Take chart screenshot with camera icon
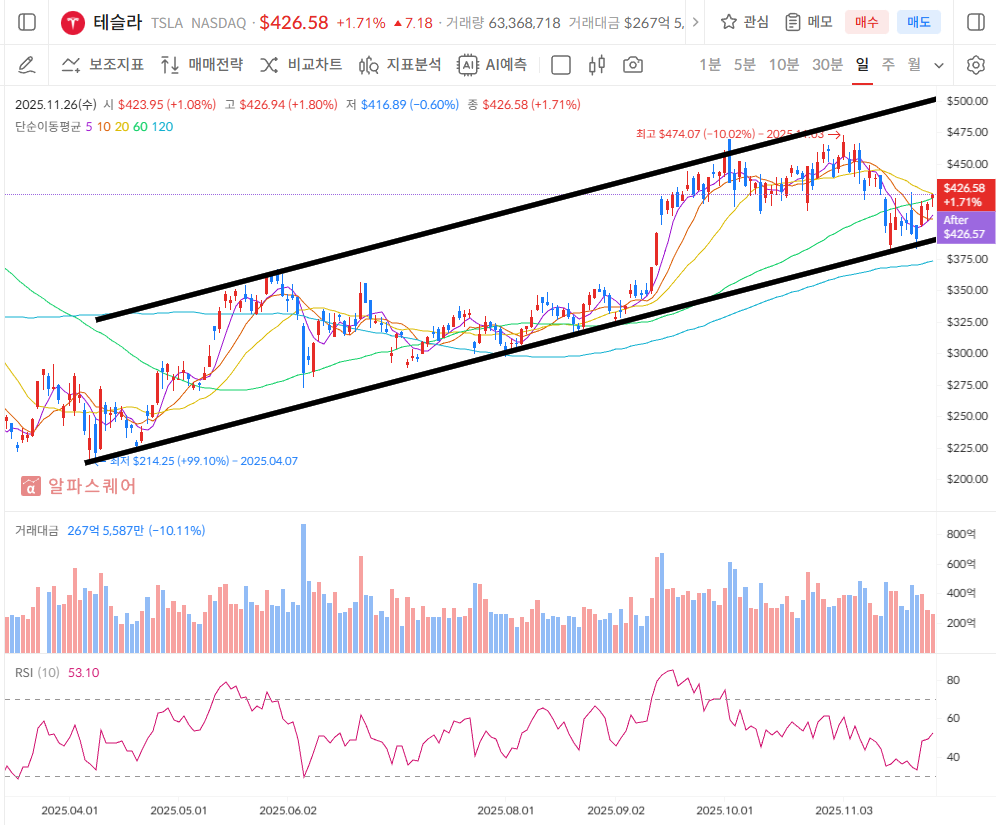 point(632,65)
